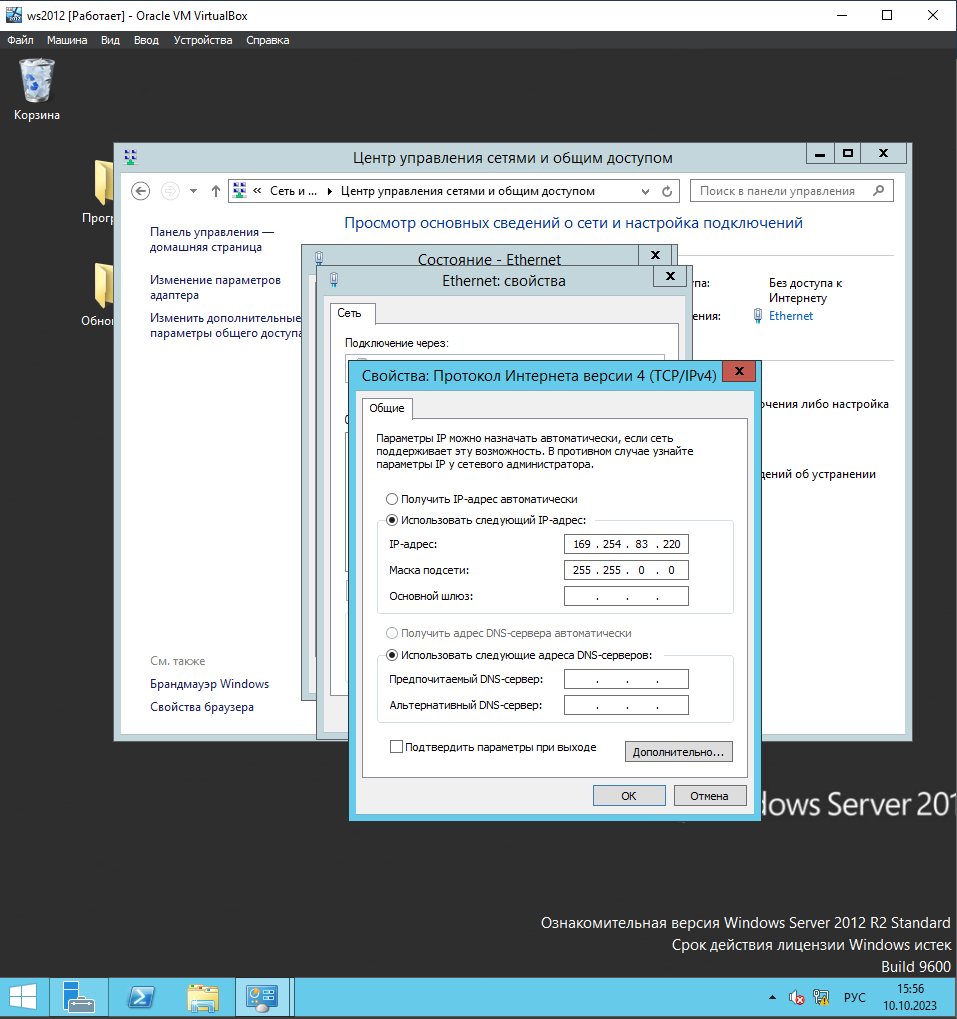Screen dimensions: 957x1019
Task: Click the 'Предпочитаемый DNS-сервер' field
Action: tap(626, 679)
